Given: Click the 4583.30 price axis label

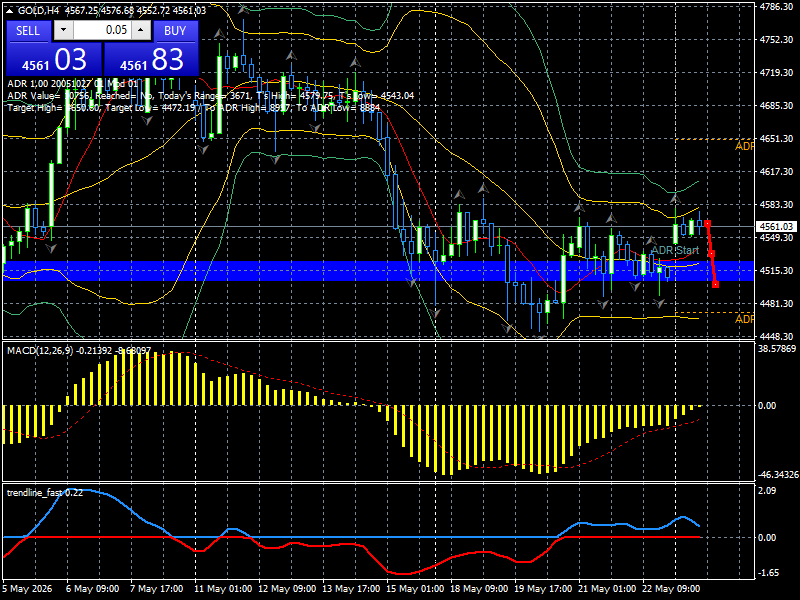Looking at the screenshot, I should pos(776,205).
